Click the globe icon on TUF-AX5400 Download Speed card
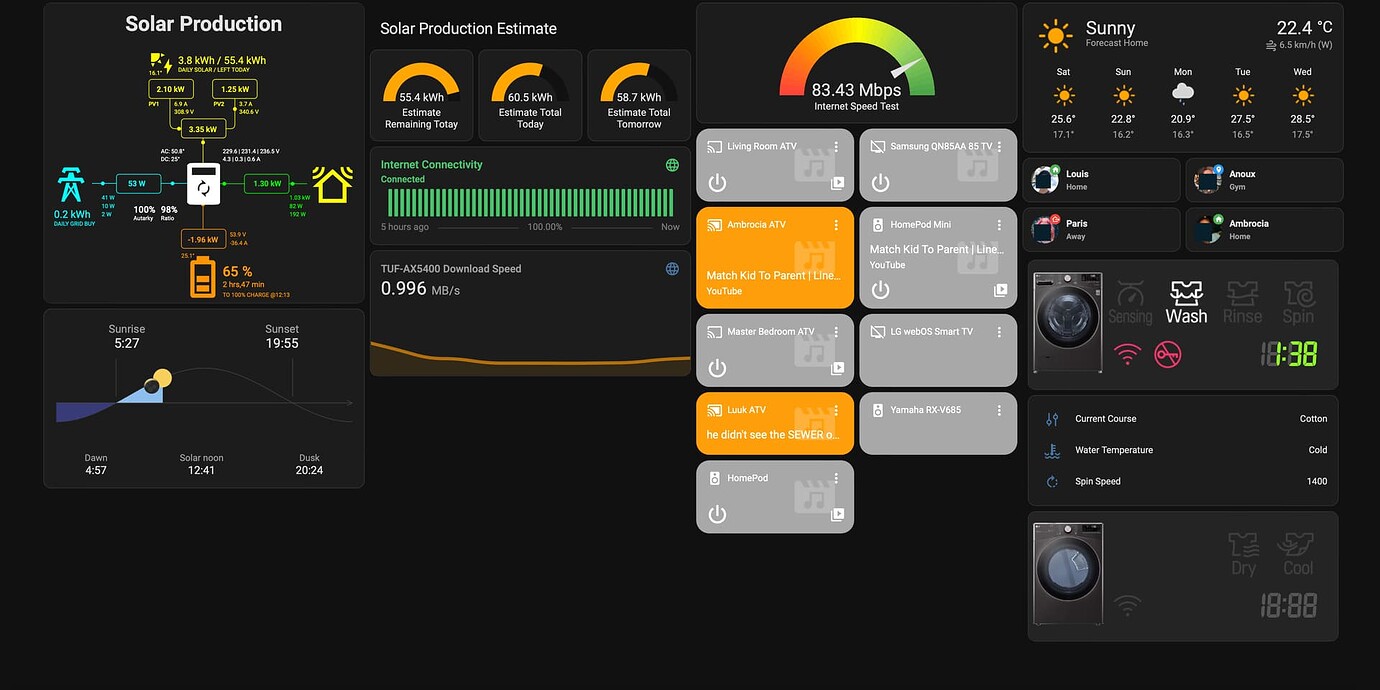The height and width of the screenshot is (690, 1380). point(671,269)
